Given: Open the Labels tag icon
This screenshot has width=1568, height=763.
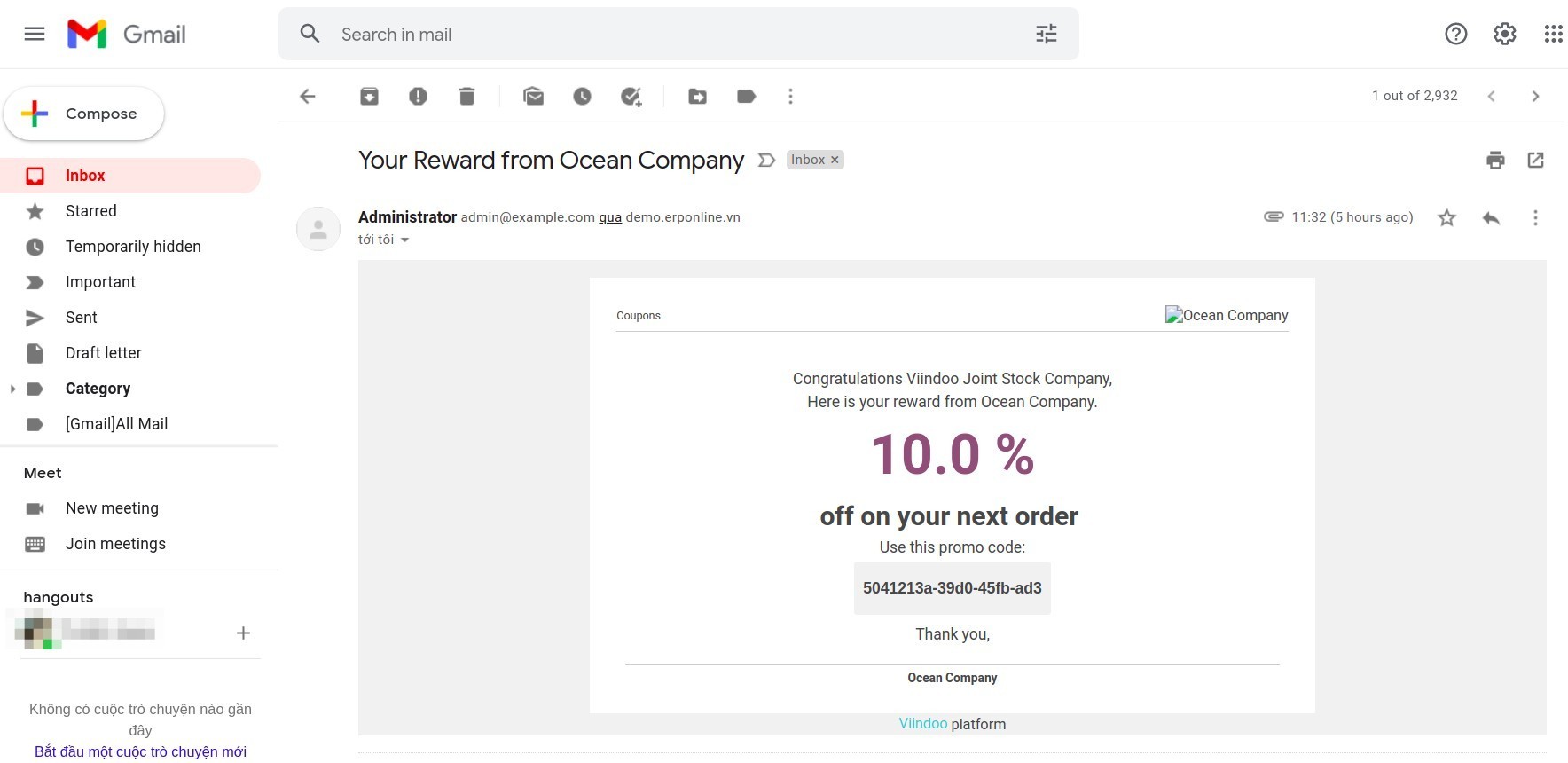Looking at the screenshot, I should click(746, 96).
